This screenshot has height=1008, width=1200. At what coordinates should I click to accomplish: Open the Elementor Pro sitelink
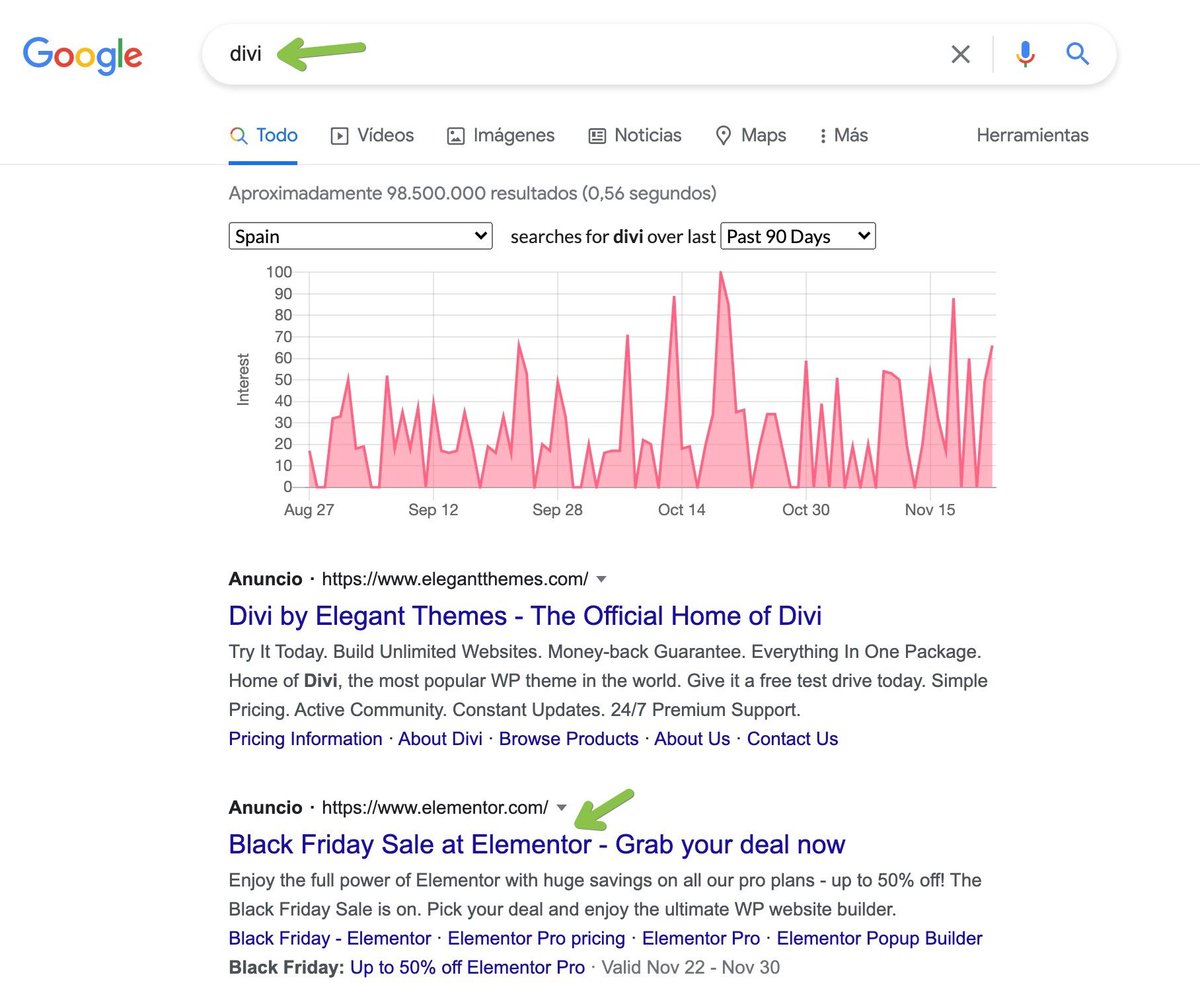[701, 938]
